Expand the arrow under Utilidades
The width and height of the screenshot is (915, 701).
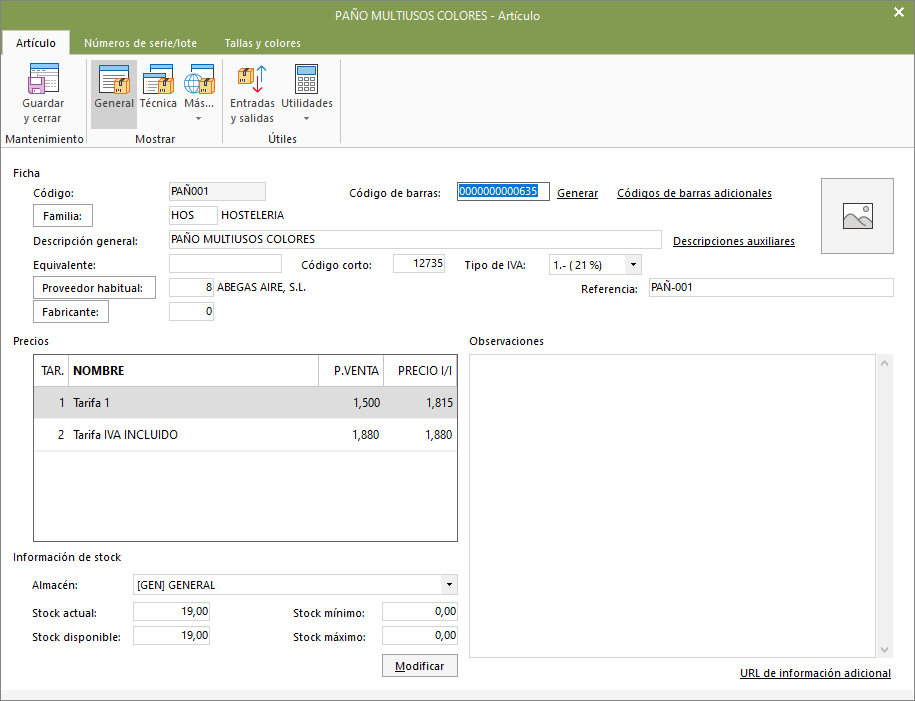(306, 119)
